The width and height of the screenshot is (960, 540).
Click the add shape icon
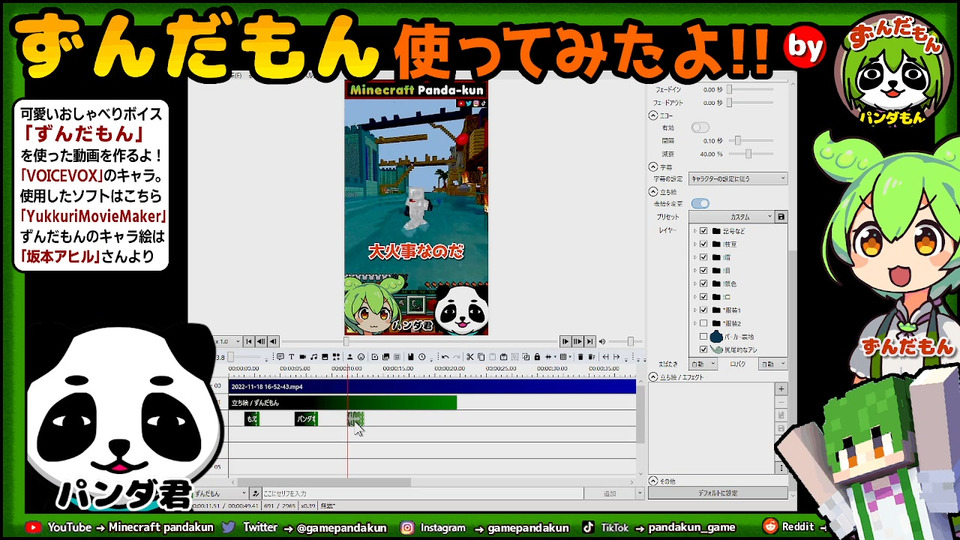pos(336,356)
